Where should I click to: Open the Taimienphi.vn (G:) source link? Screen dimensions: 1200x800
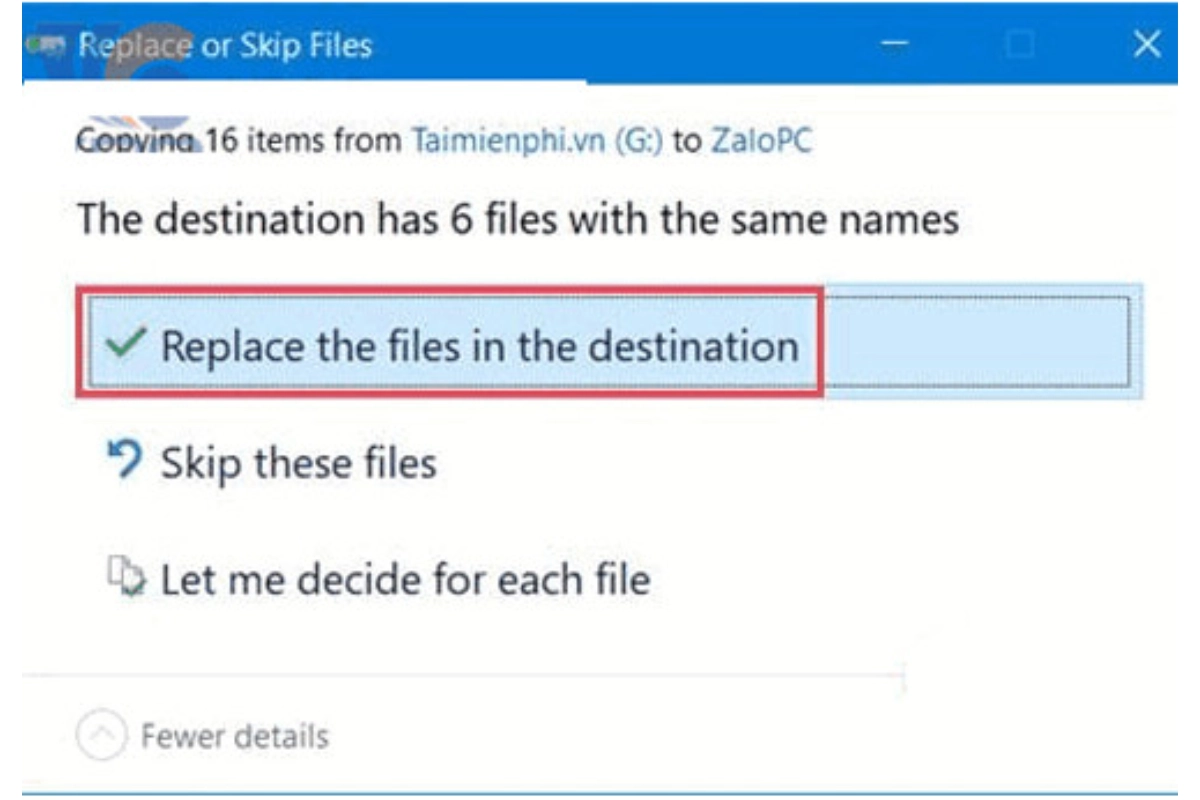(537, 141)
